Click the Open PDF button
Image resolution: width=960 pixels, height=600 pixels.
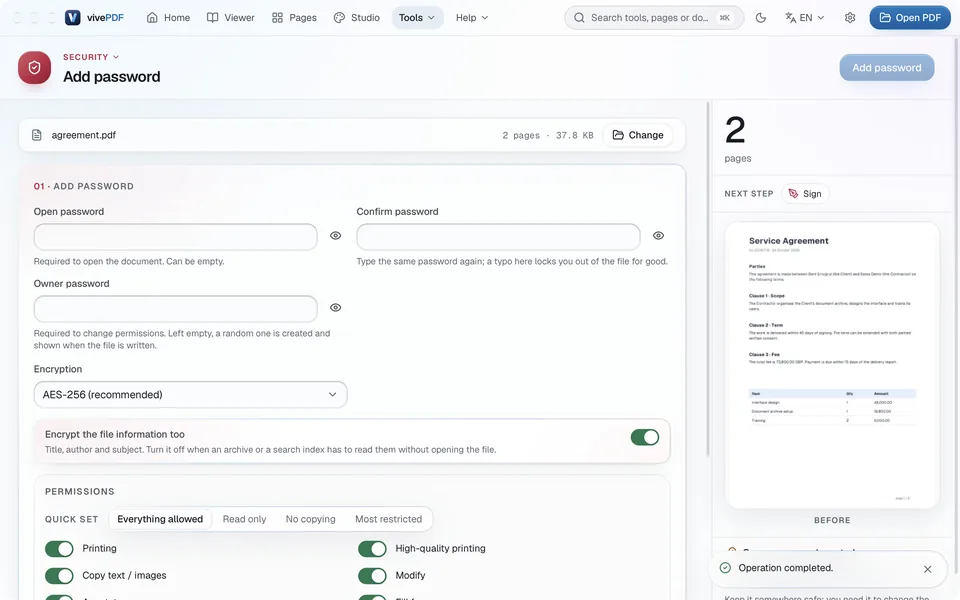click(910, 18)
